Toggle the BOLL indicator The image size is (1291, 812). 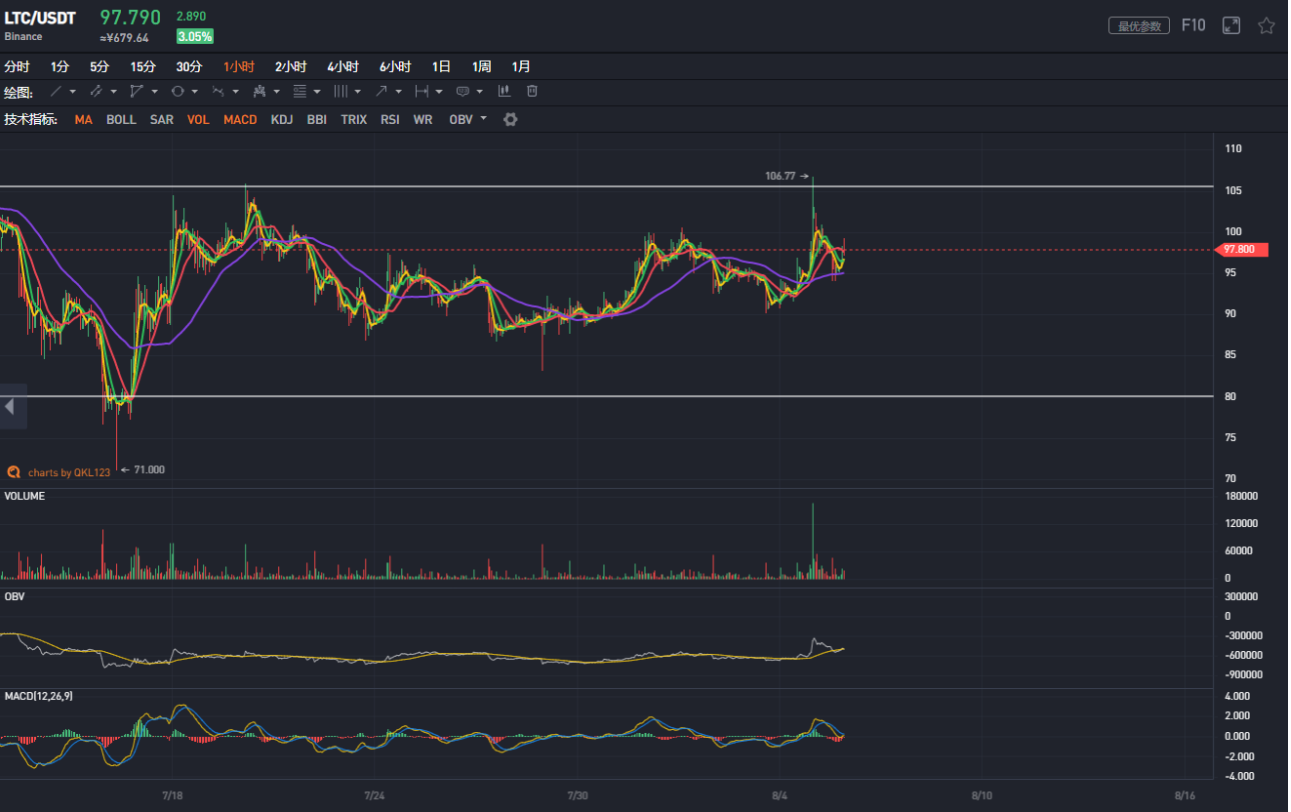point(121,119)
